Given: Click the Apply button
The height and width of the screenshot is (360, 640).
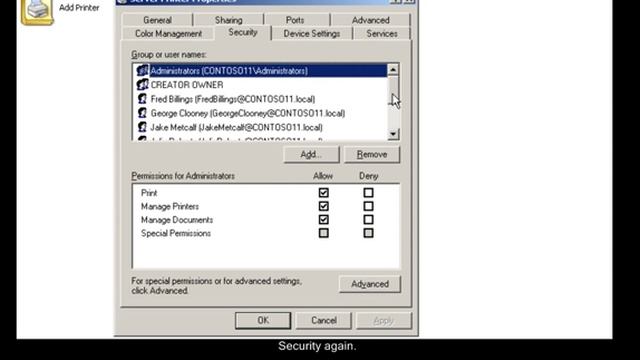Looking at the screenshot, I should (384, 320).
